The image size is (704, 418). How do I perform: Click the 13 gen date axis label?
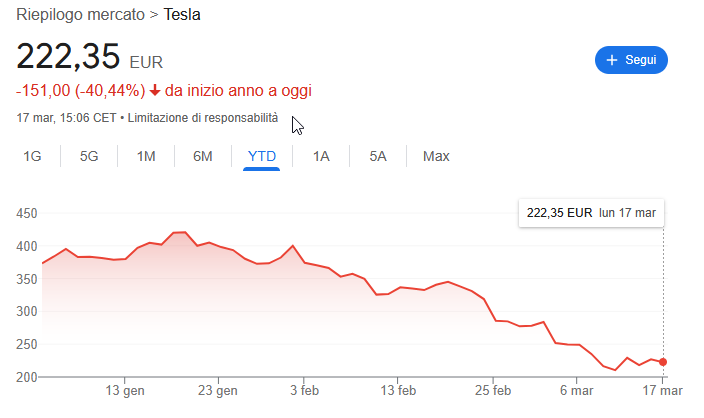point(126,391)
